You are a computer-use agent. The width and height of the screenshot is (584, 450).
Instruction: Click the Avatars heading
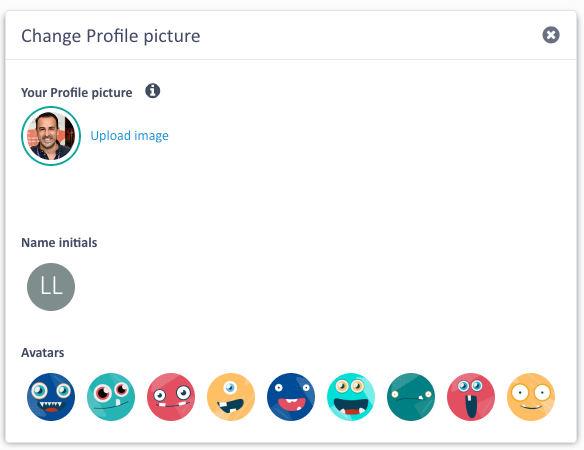43,352
